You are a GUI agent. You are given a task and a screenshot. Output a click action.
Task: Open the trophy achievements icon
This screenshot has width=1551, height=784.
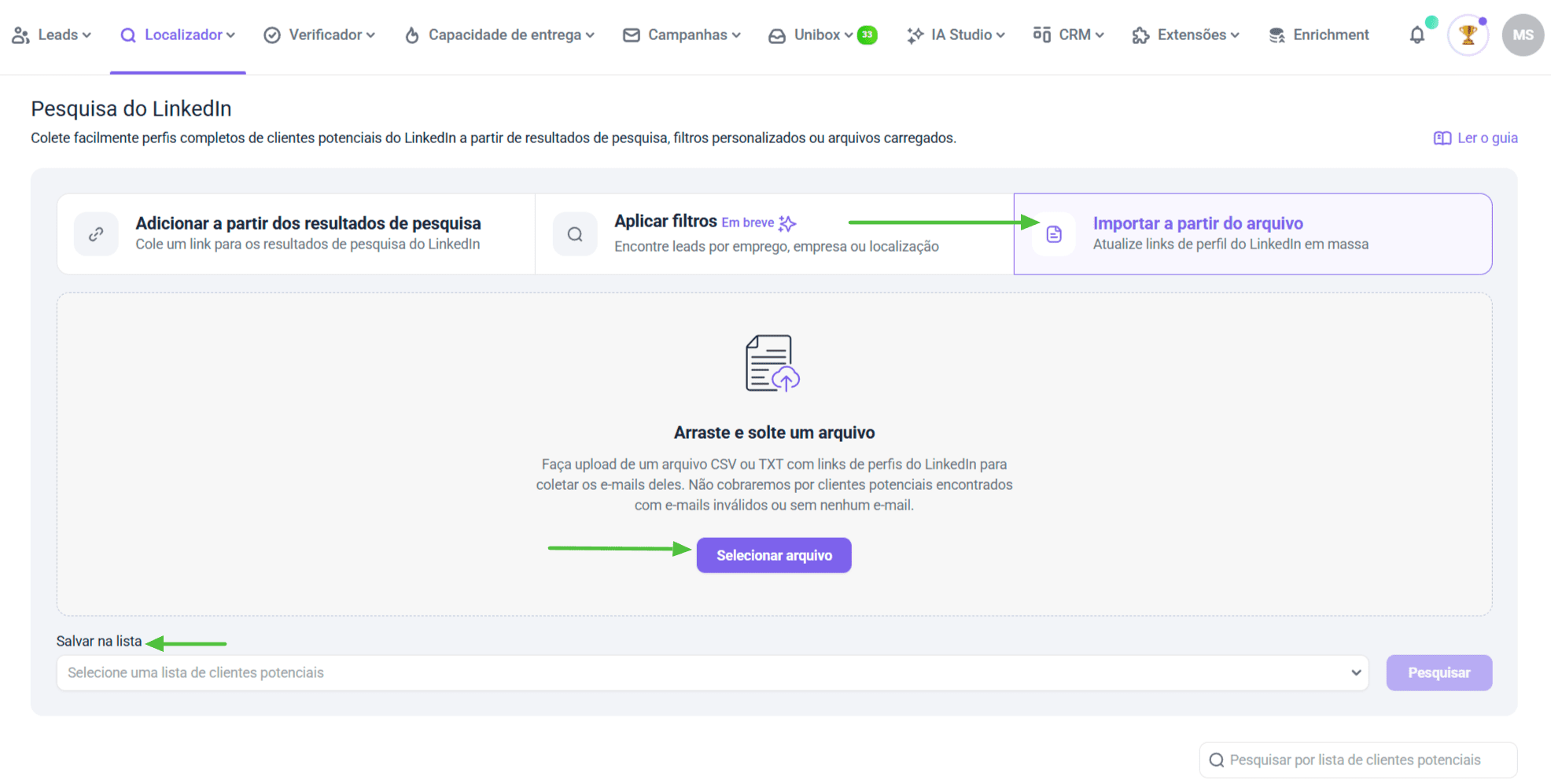pyautogui.click(x=1467, y=35)
